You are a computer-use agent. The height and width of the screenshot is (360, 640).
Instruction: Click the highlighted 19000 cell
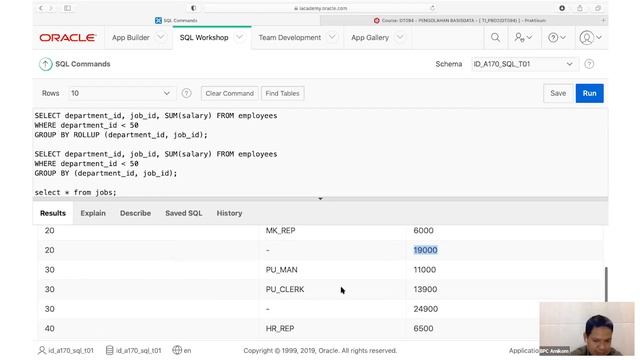tap(425, 250)
